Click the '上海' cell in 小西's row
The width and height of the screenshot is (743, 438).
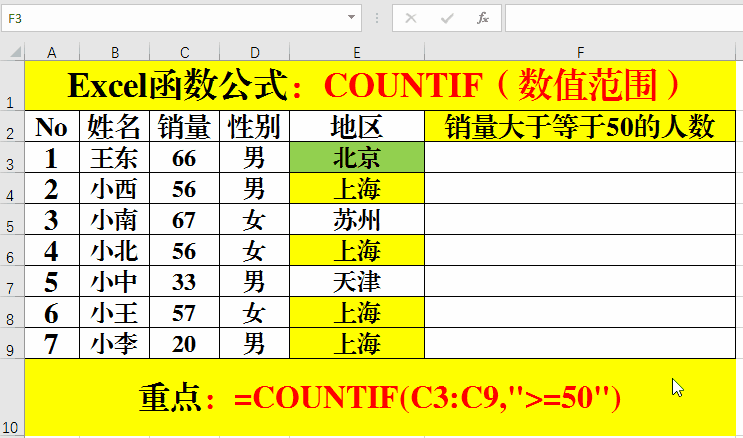pyautogui.click(x=357, y=188)
